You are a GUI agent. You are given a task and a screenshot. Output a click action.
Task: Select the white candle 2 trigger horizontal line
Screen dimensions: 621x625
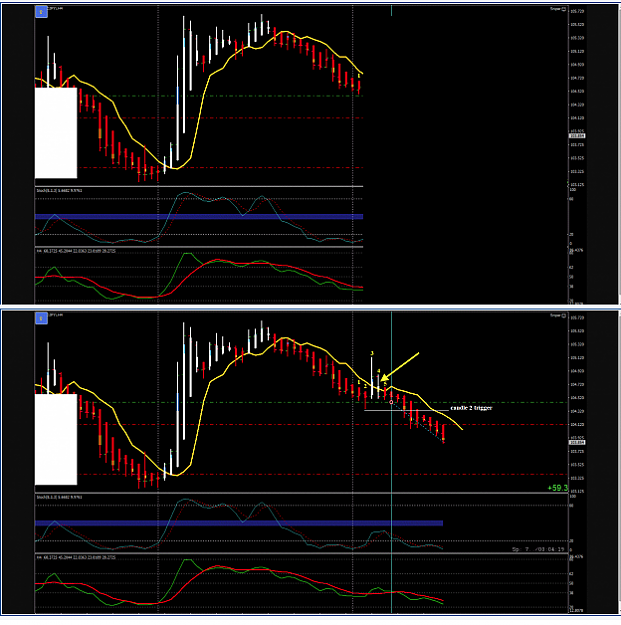point(406,410)
